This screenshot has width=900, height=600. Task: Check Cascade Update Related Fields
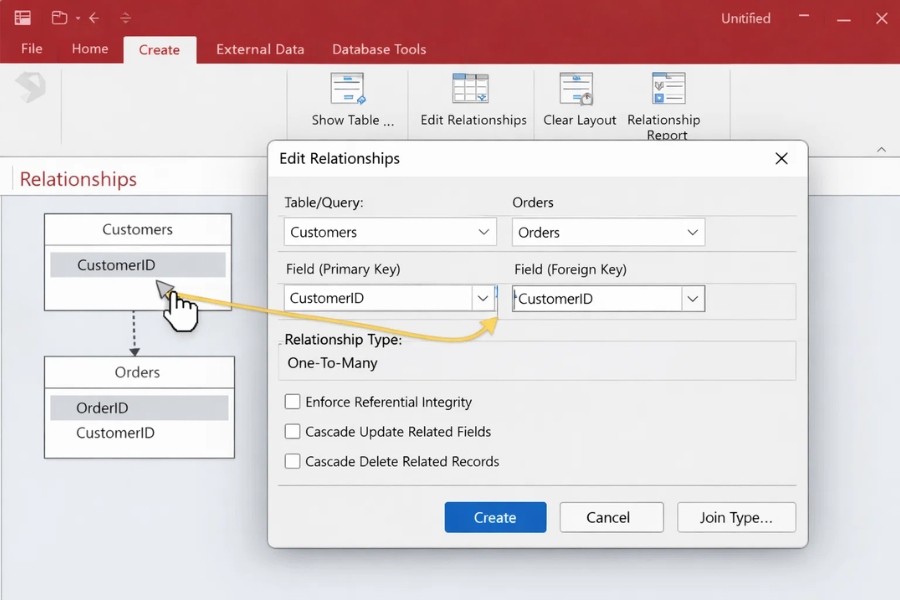(x=293, y=432)
